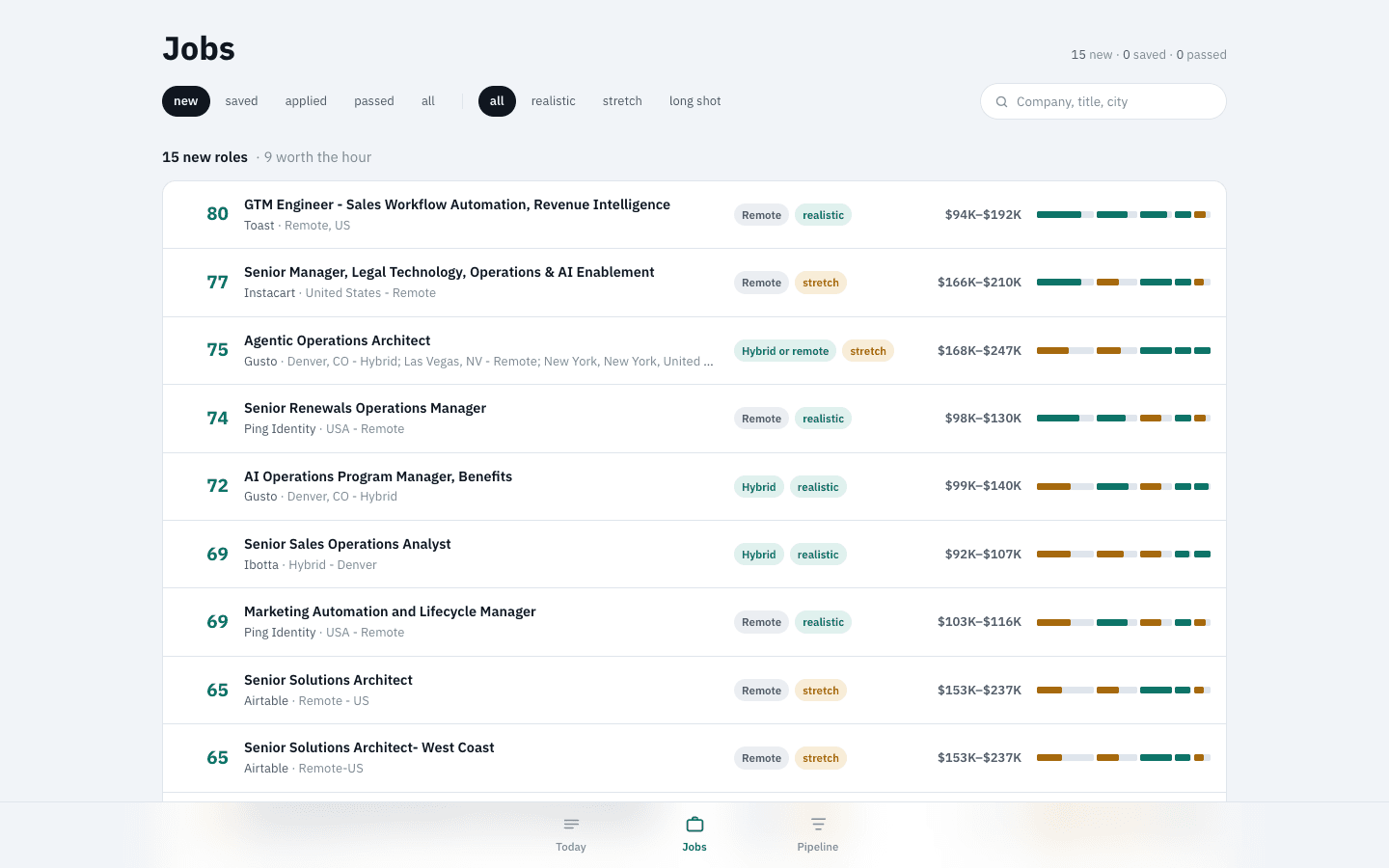1389x868 pixels.
Task: Click the score bars for Toast job
Action: 1124,215
